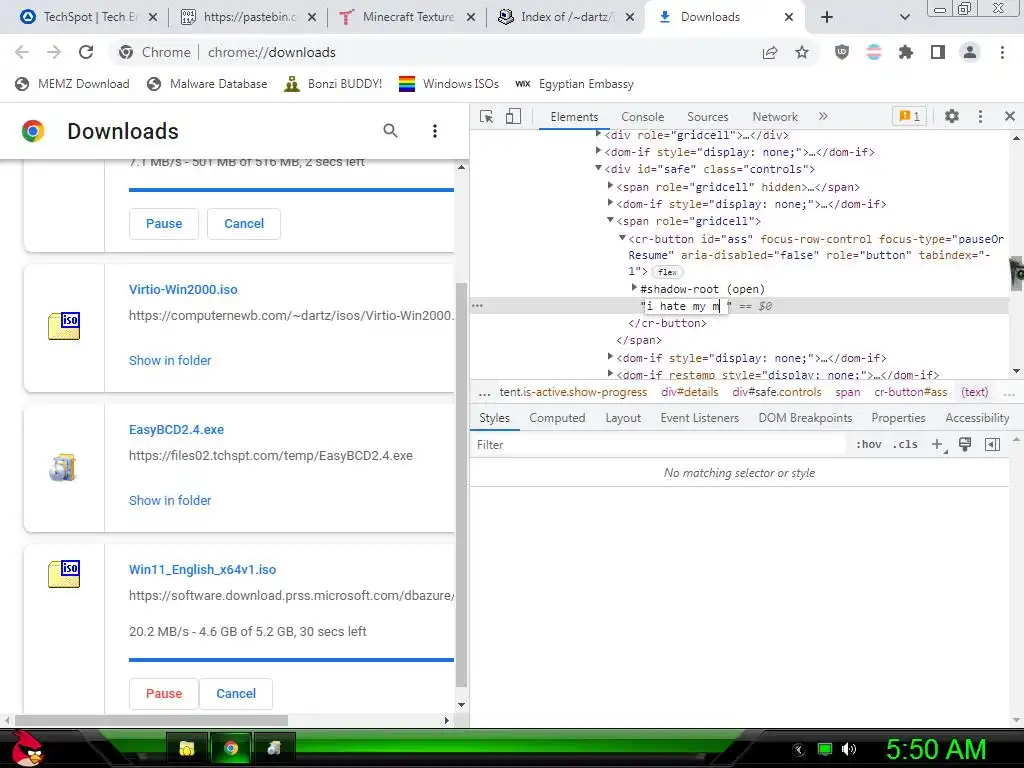Viewport: 1024px width, 768px height.
Task: Cancel the Win11_English_x64v1.iso download
Action: pyautogui.click(x=236, y=694)
